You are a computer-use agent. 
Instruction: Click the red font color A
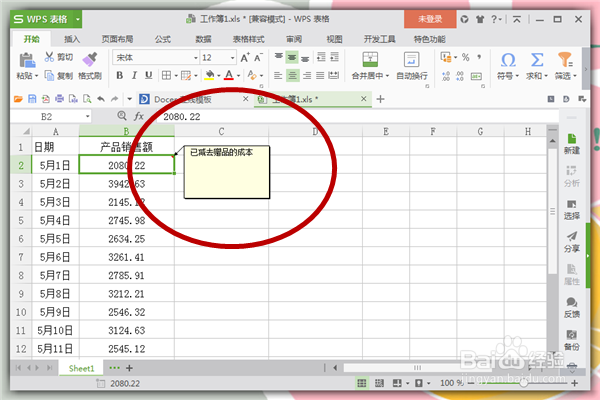pyautogui.click(x=229, y=75)
